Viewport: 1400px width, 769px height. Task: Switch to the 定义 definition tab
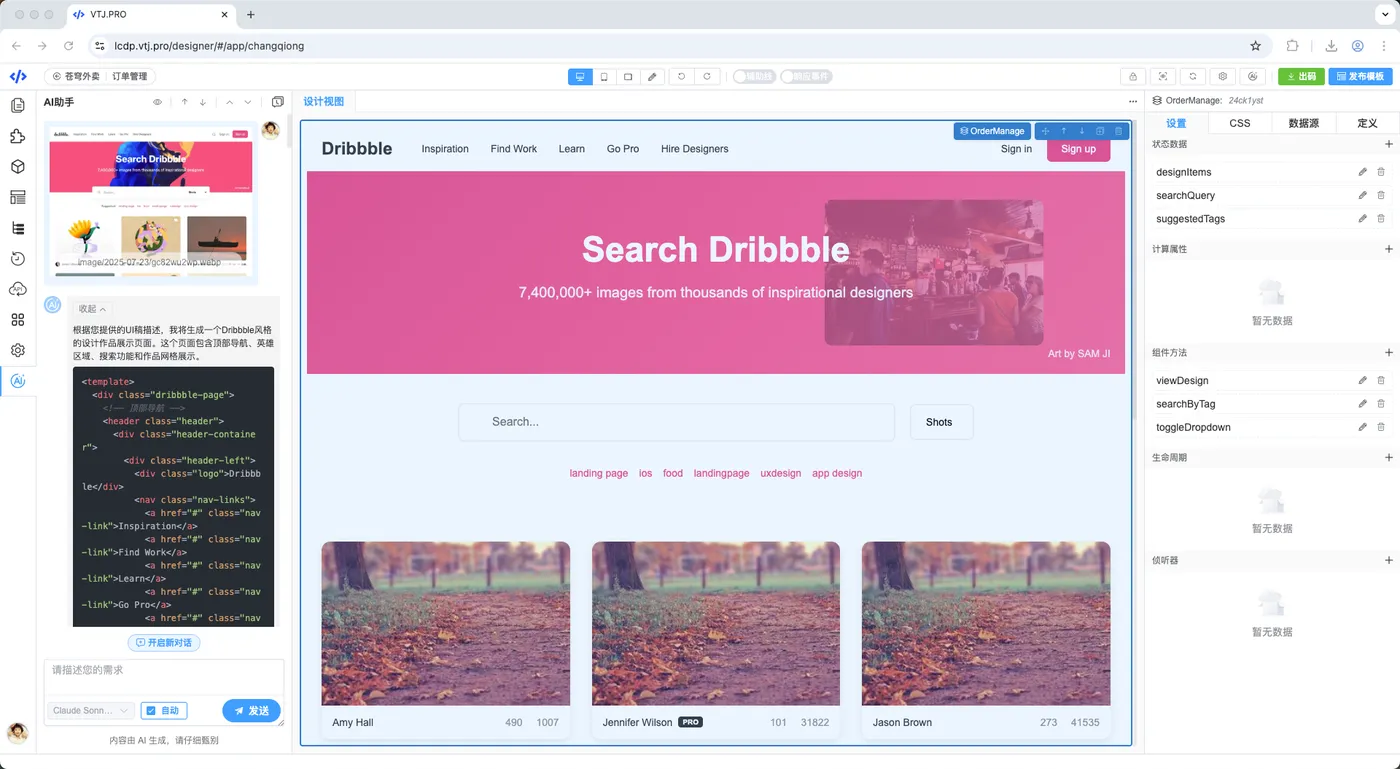tap(1367, 123)
